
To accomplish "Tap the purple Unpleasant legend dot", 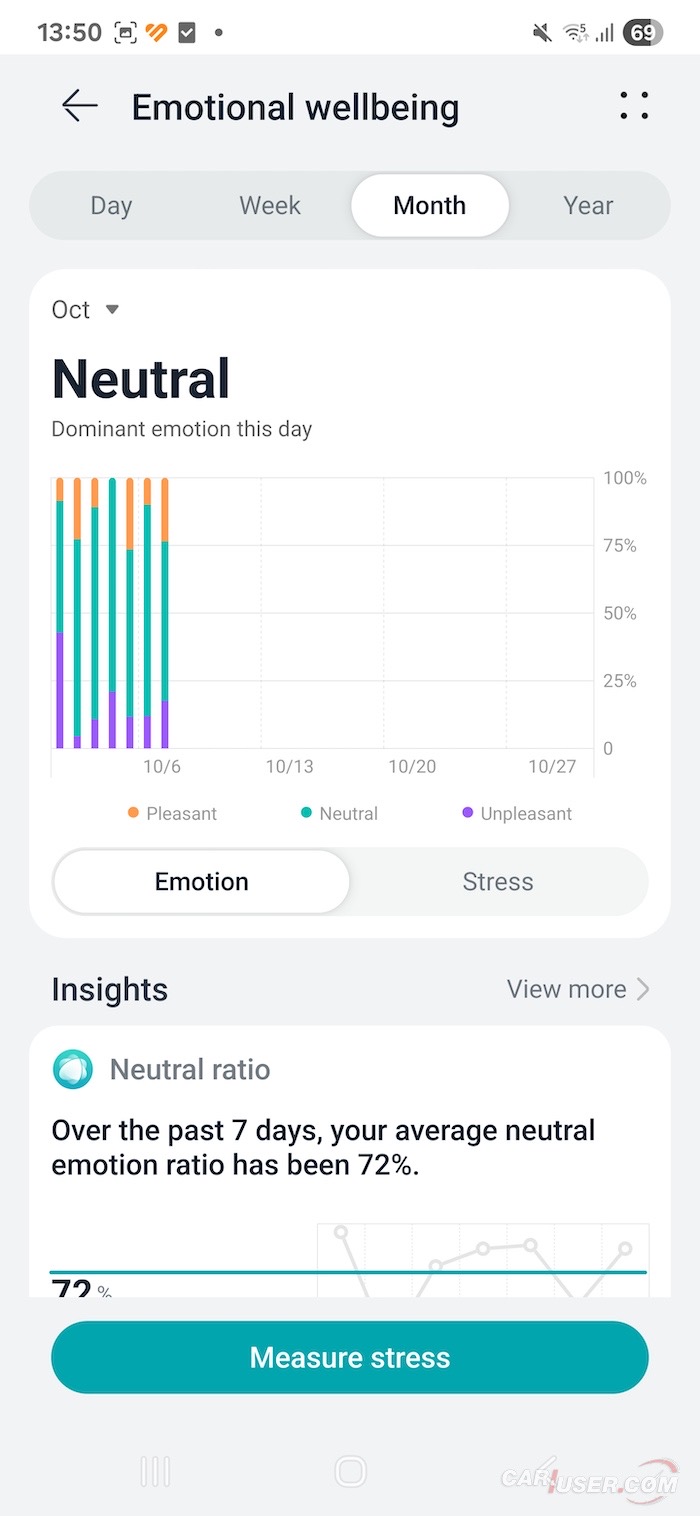I will pyautogui.click(x=467, y=813).
